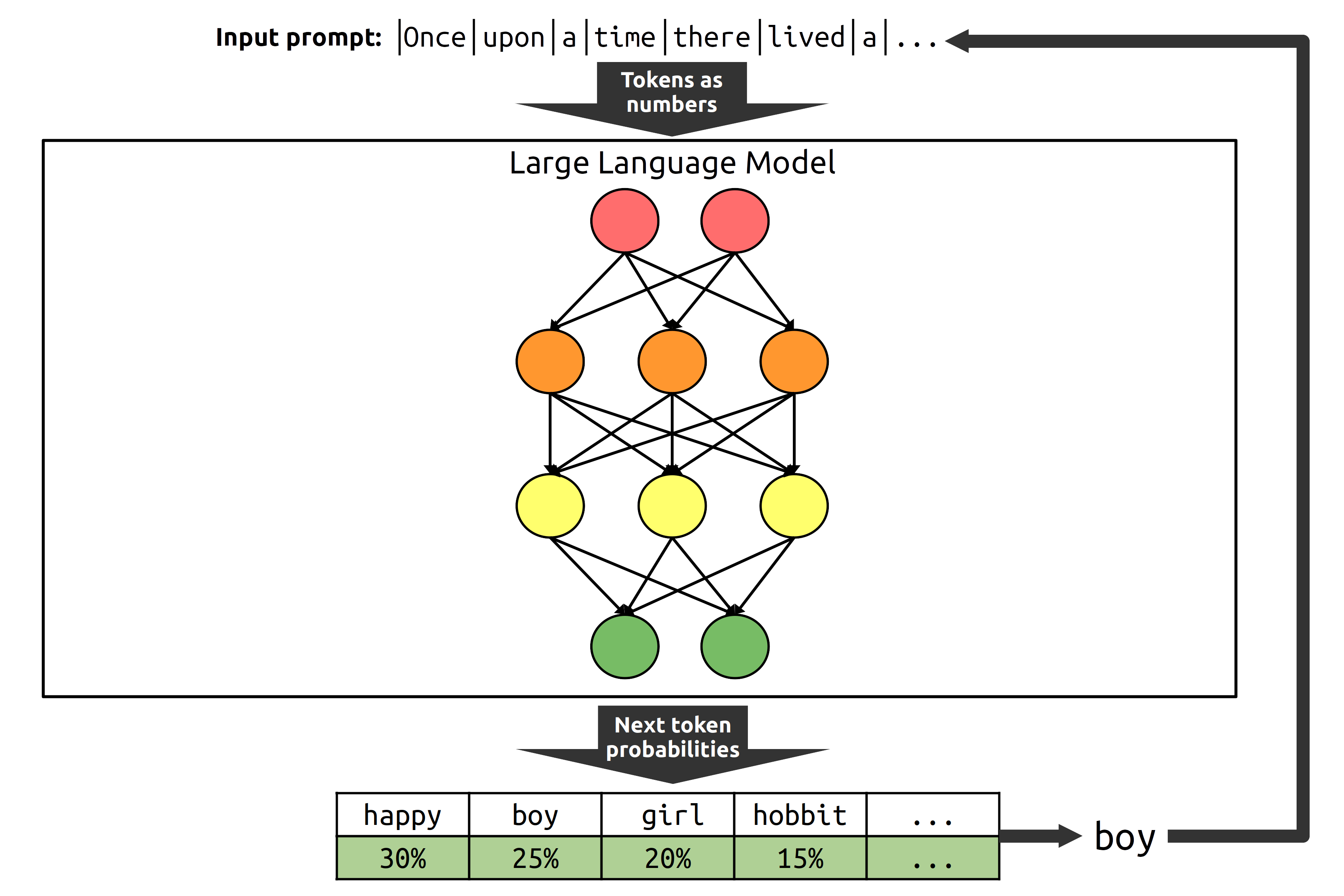Select the 'lived' token in prompt
The width and height of the screenshot is (1344, 896).
point(806,38)
